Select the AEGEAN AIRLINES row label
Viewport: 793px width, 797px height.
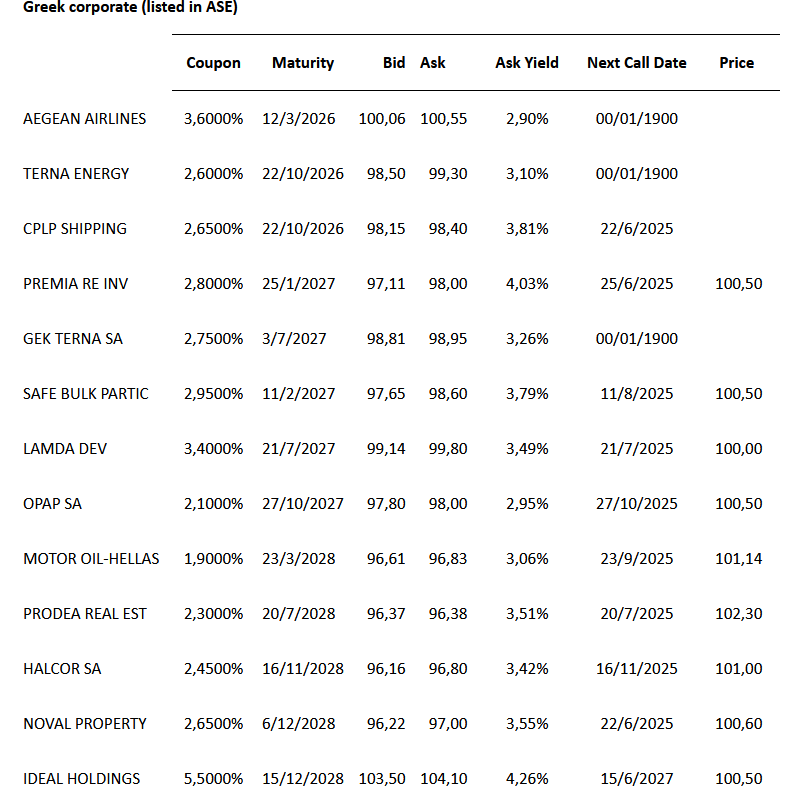84,118
